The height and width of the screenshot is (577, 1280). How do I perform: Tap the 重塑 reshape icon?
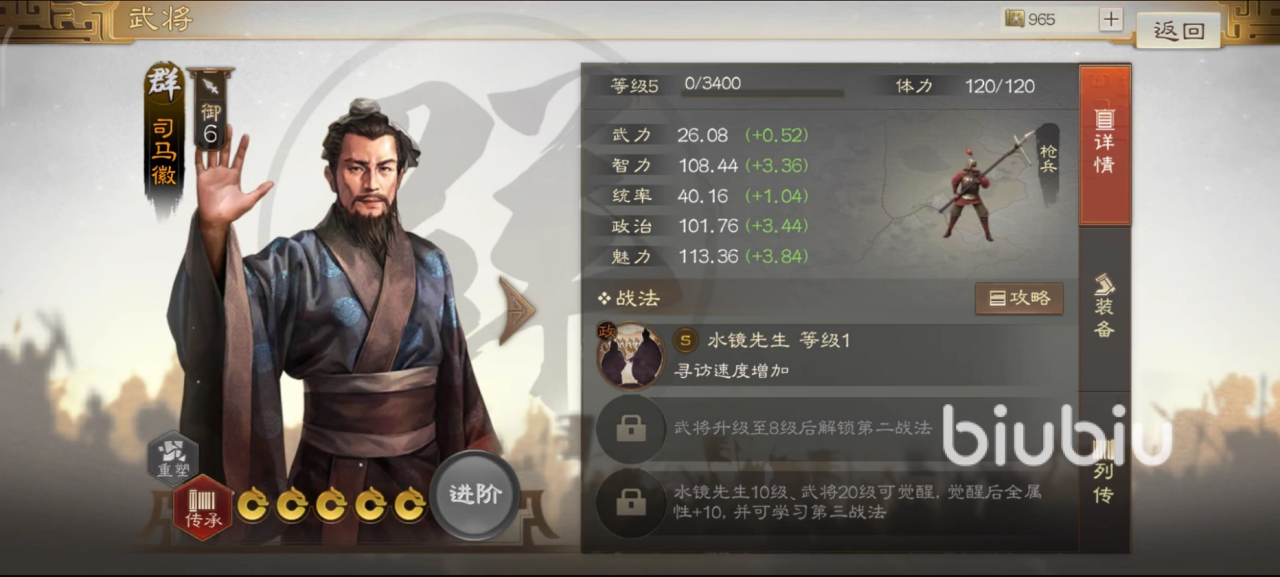172,456
